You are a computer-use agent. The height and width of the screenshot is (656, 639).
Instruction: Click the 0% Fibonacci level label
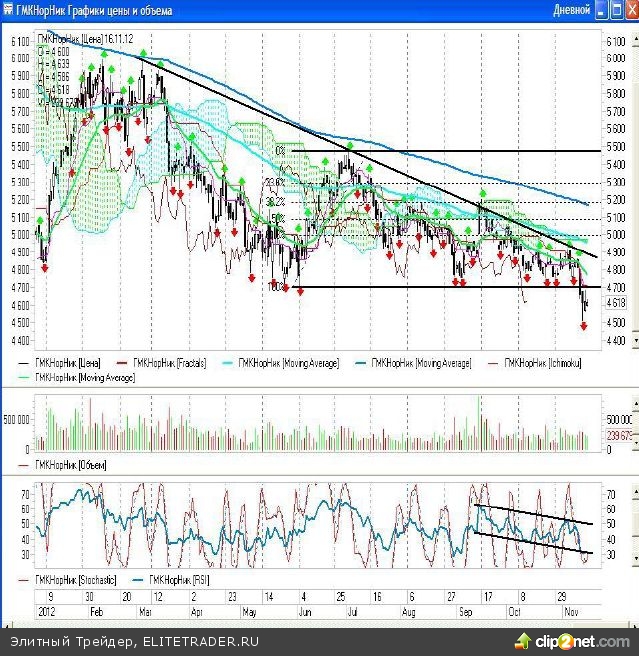pos(280,150)
